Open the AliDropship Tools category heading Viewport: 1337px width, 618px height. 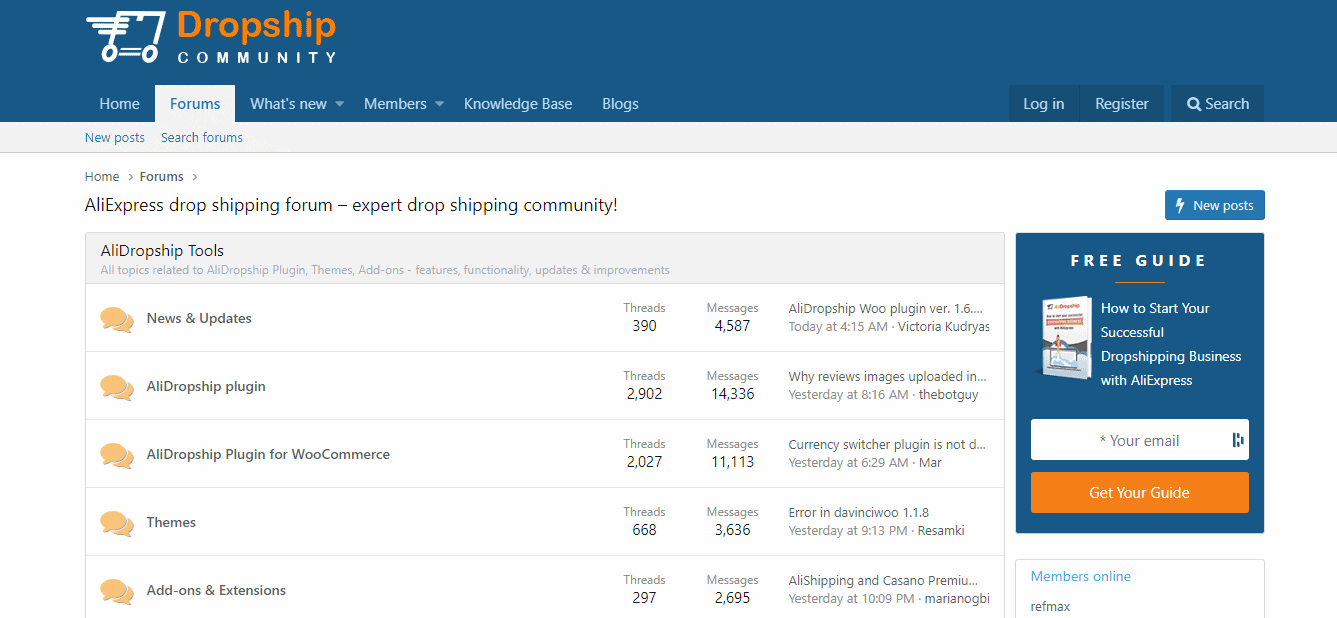tap(162, 251)
